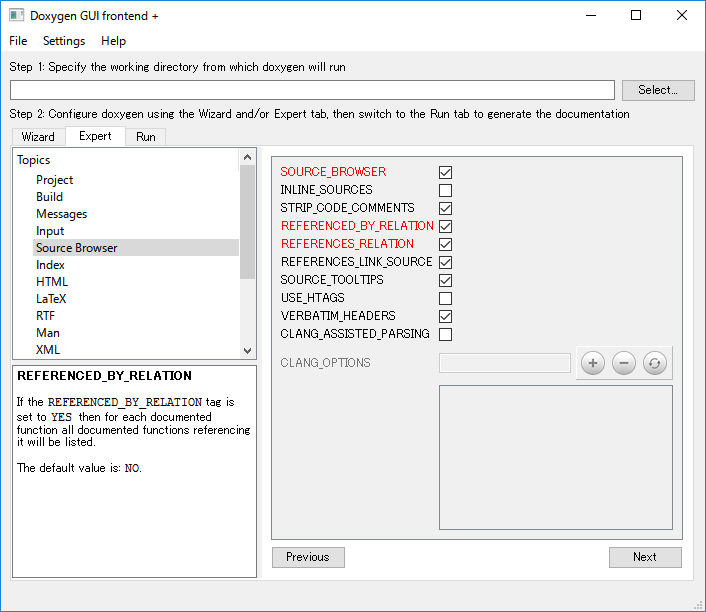
Task: Click the CLANG_OPTIONS text input field
Action: tap(505, 363)
